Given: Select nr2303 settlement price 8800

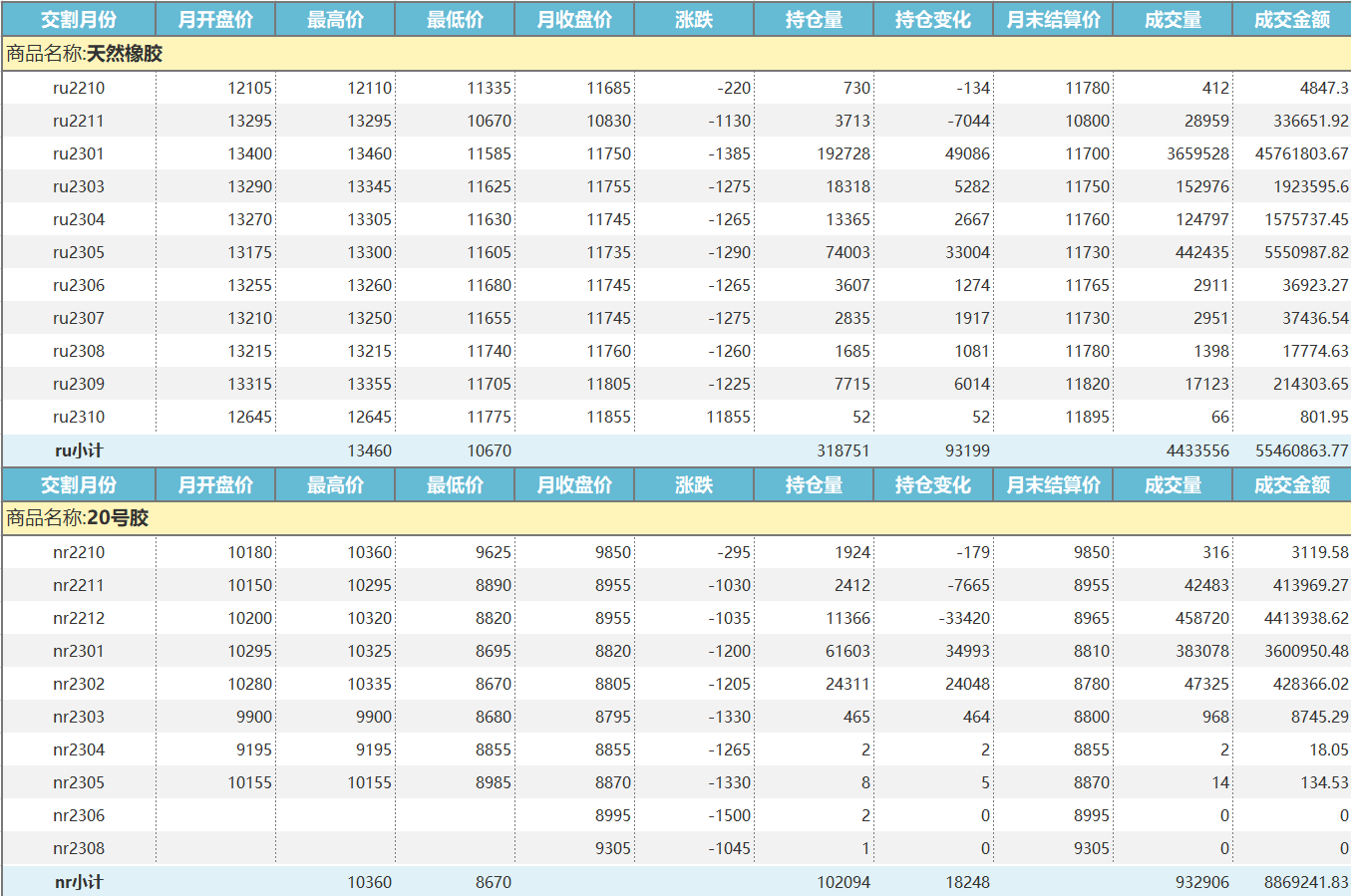Looking at the screenshot, I should point(1092,717).
